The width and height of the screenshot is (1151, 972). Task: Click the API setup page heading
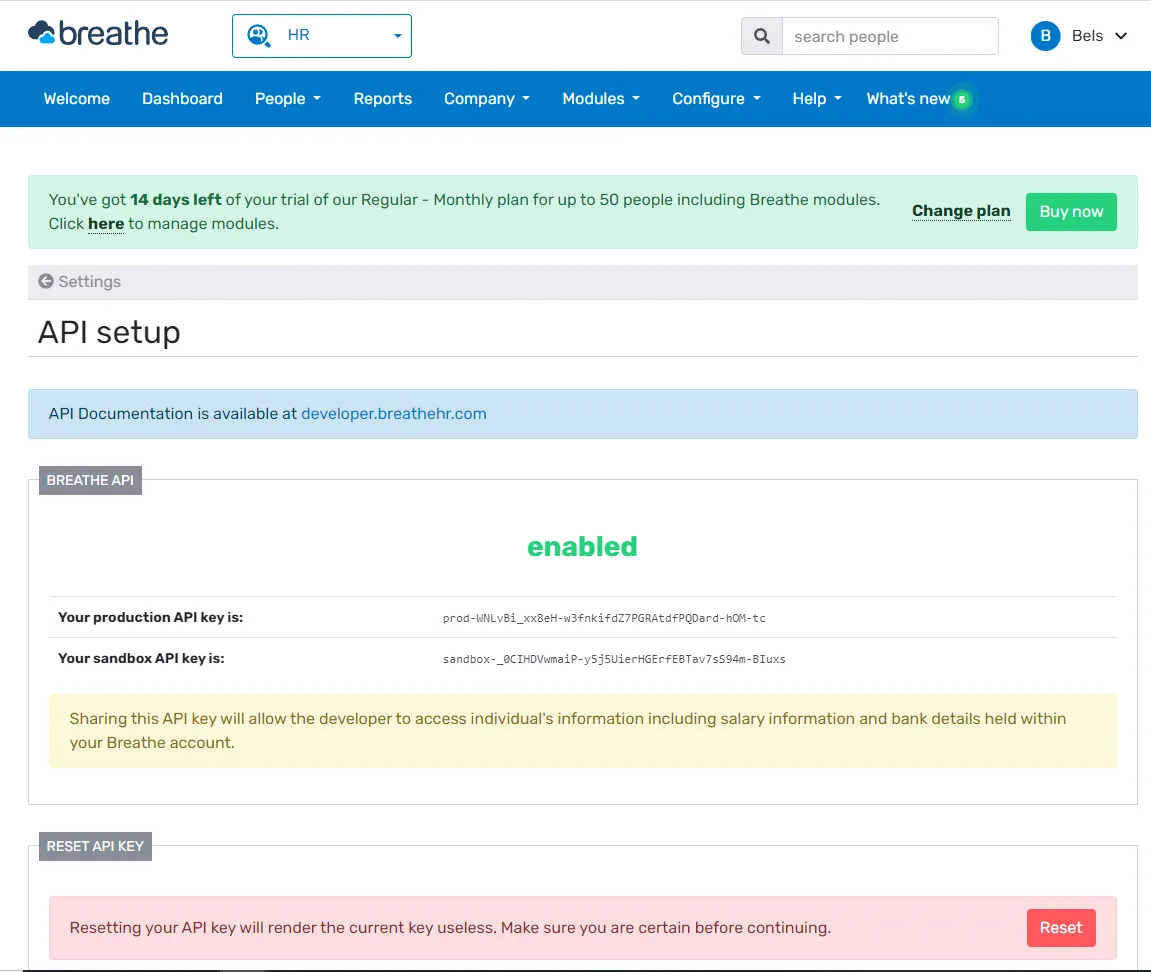pos(109,332)
